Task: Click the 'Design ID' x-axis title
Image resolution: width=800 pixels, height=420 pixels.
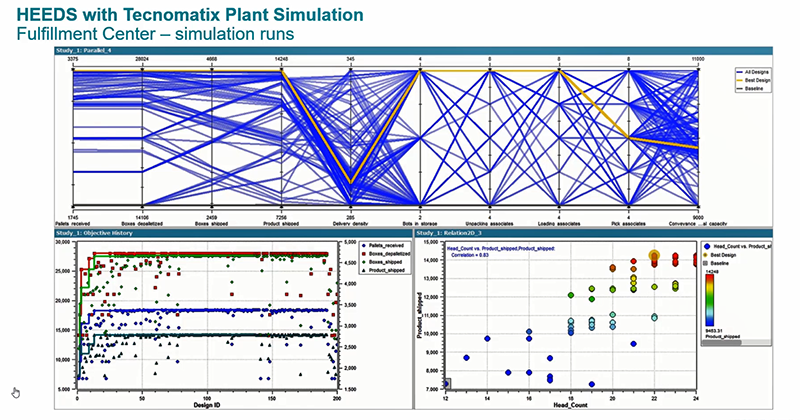Action: tap(207, 405)
